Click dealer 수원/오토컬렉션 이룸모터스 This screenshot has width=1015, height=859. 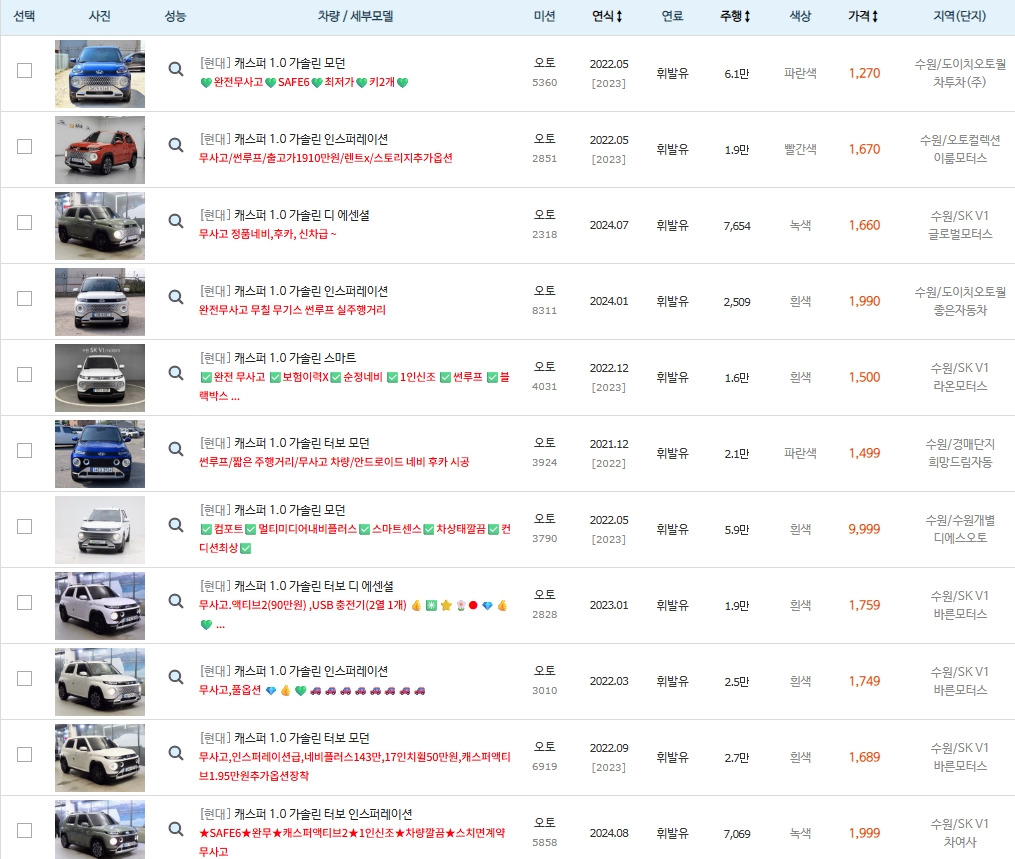960,149
